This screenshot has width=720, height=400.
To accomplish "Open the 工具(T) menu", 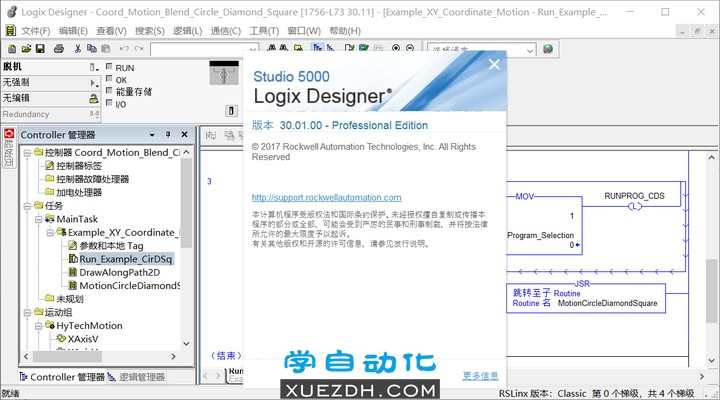I will coord(264,31).
